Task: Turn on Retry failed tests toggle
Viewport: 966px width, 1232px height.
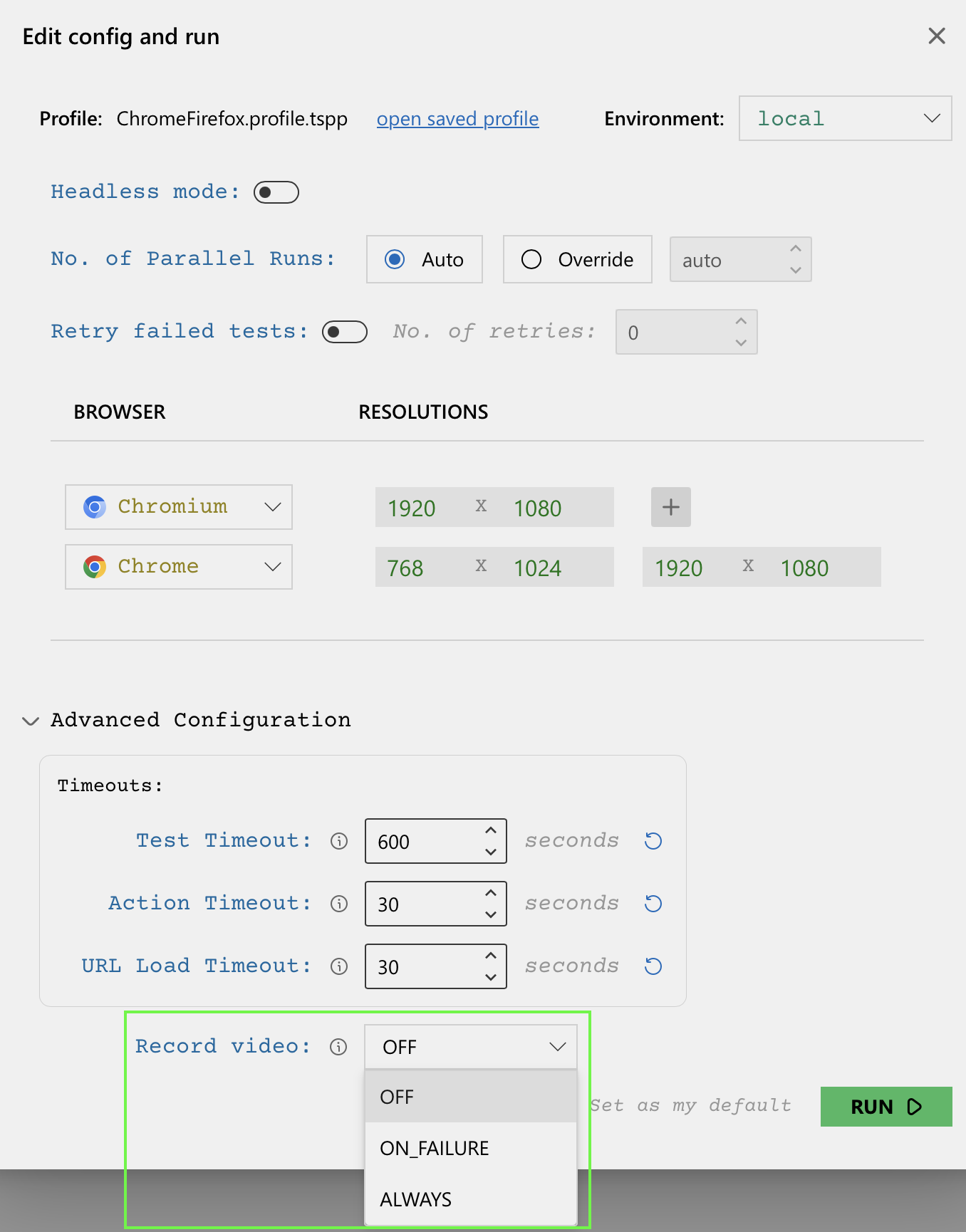Action: coord(344,332)
